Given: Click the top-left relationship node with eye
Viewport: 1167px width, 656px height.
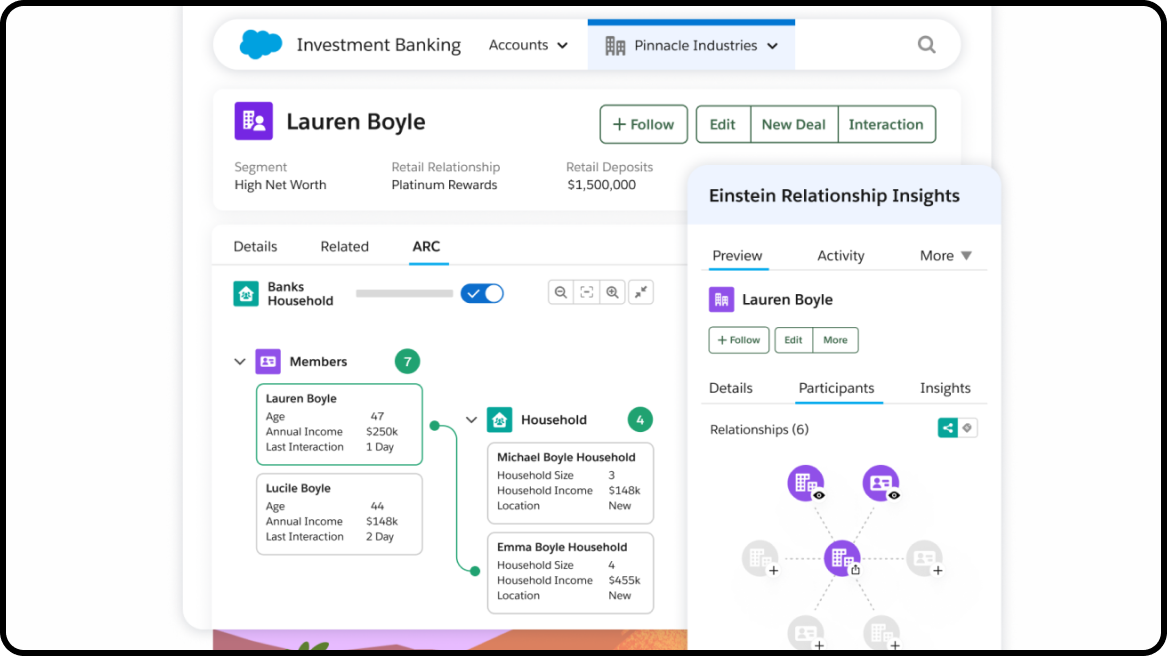Looking at the screenshot, I should tap(804, 483).
